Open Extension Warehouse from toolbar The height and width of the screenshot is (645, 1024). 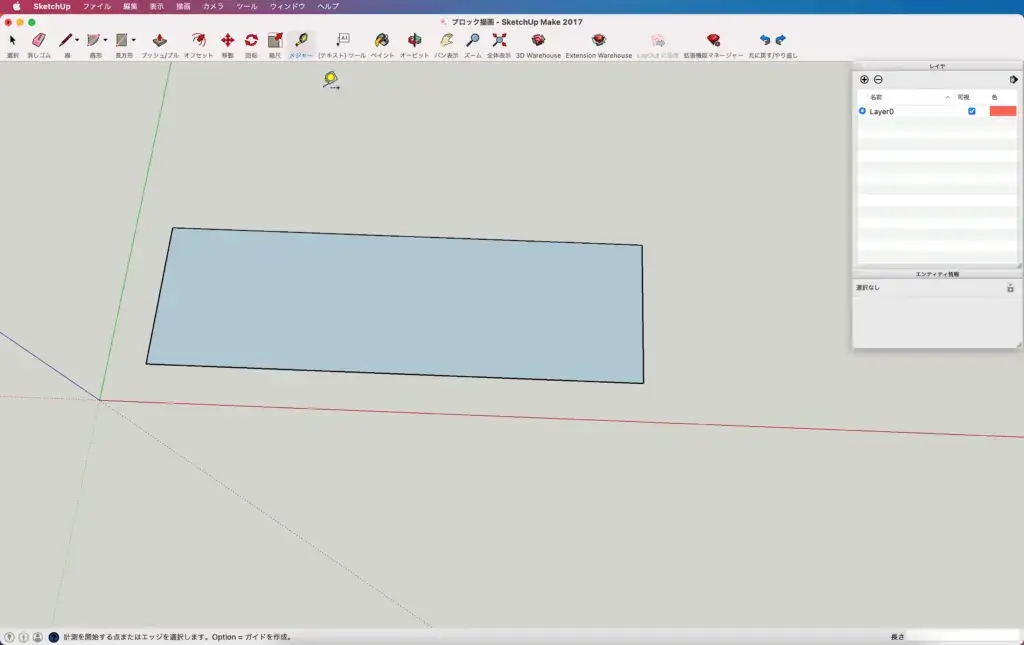point(598,41)
